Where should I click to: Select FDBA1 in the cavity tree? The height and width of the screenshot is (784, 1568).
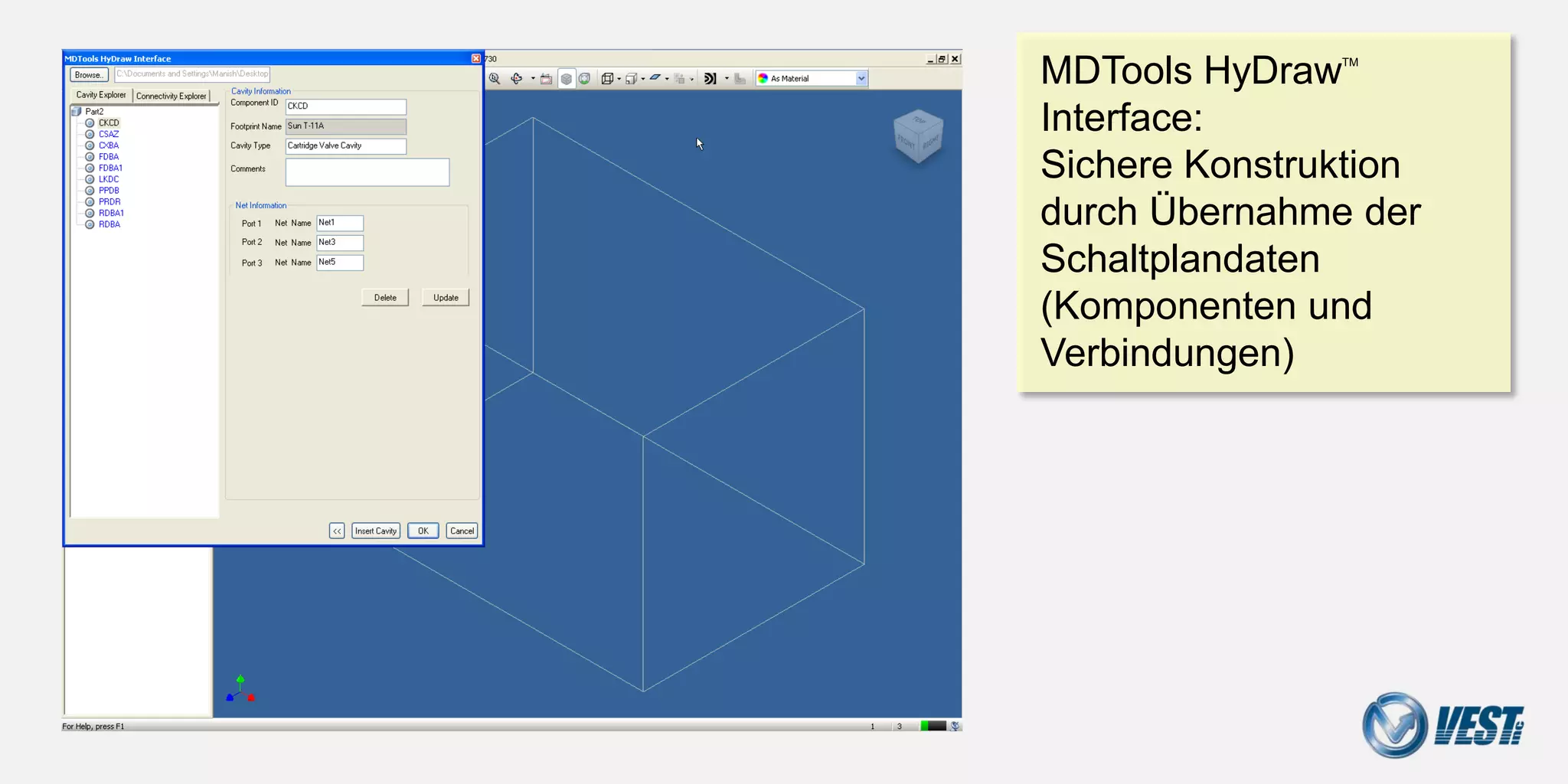[110, 168]
